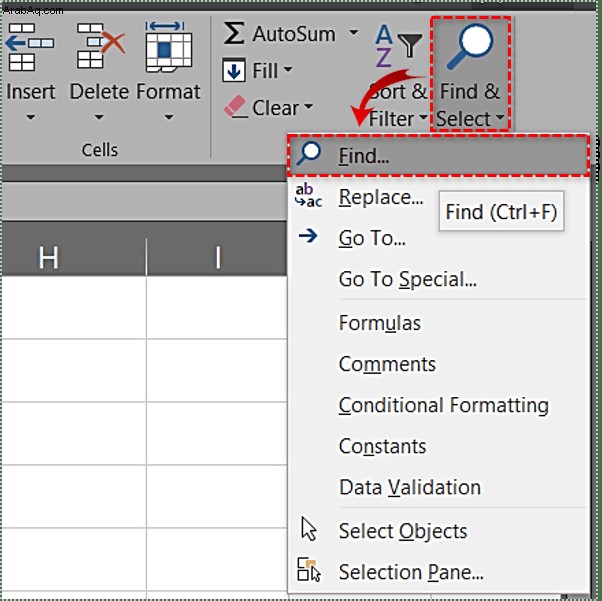Screen dimensions: 602x601
Task: Click the Select Objects cursor icon
Action: (x=309, y=529)
